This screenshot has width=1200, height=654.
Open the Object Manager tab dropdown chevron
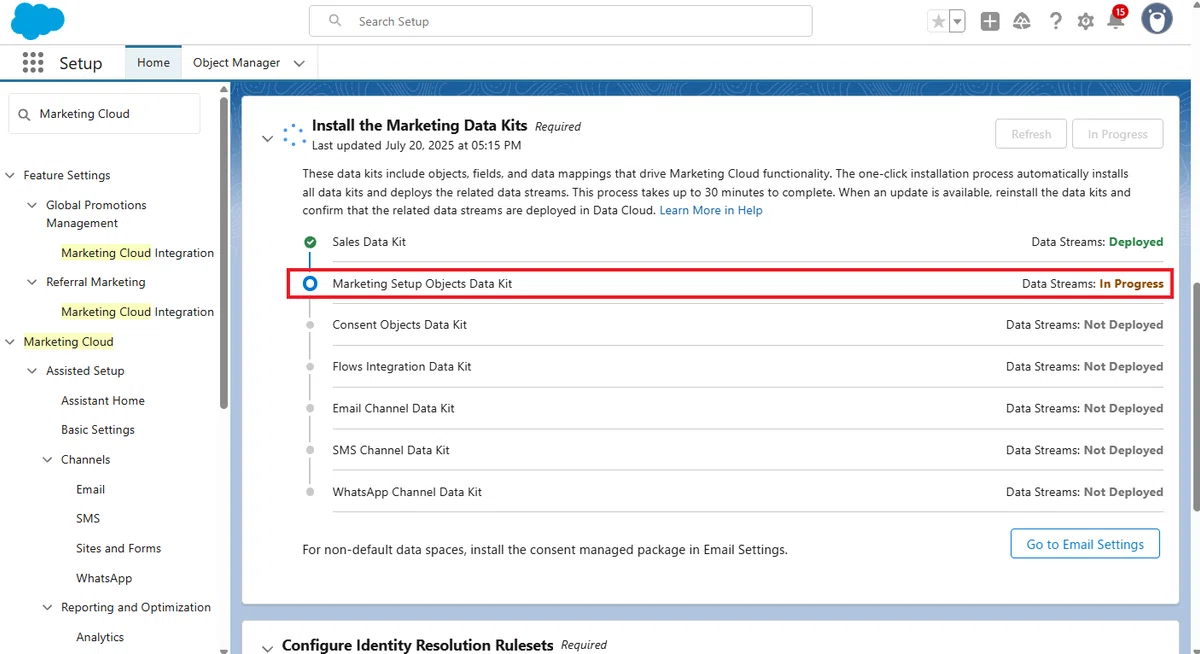coord(299,63)
